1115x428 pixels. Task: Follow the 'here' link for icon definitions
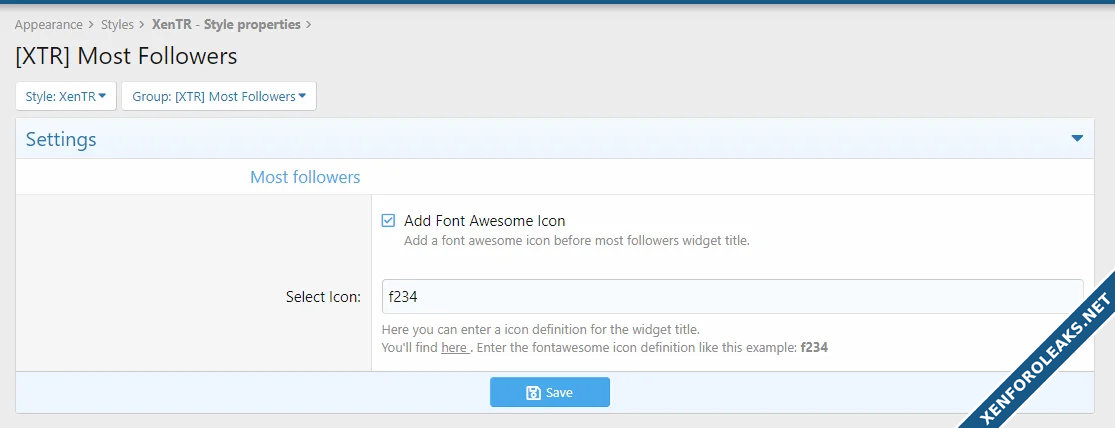click(x=454, y=348)
